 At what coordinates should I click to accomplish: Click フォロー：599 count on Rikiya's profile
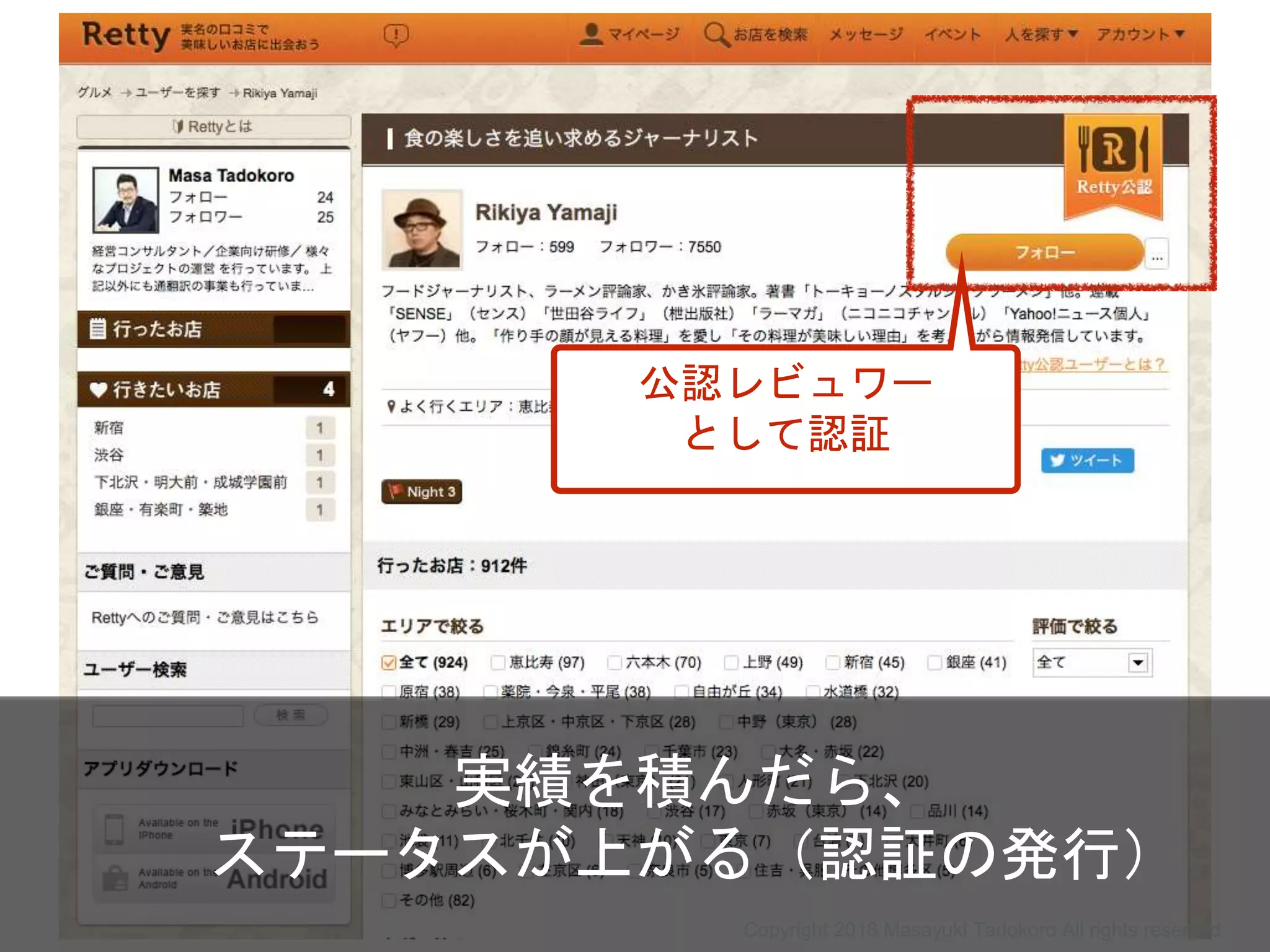pos(525,247)
